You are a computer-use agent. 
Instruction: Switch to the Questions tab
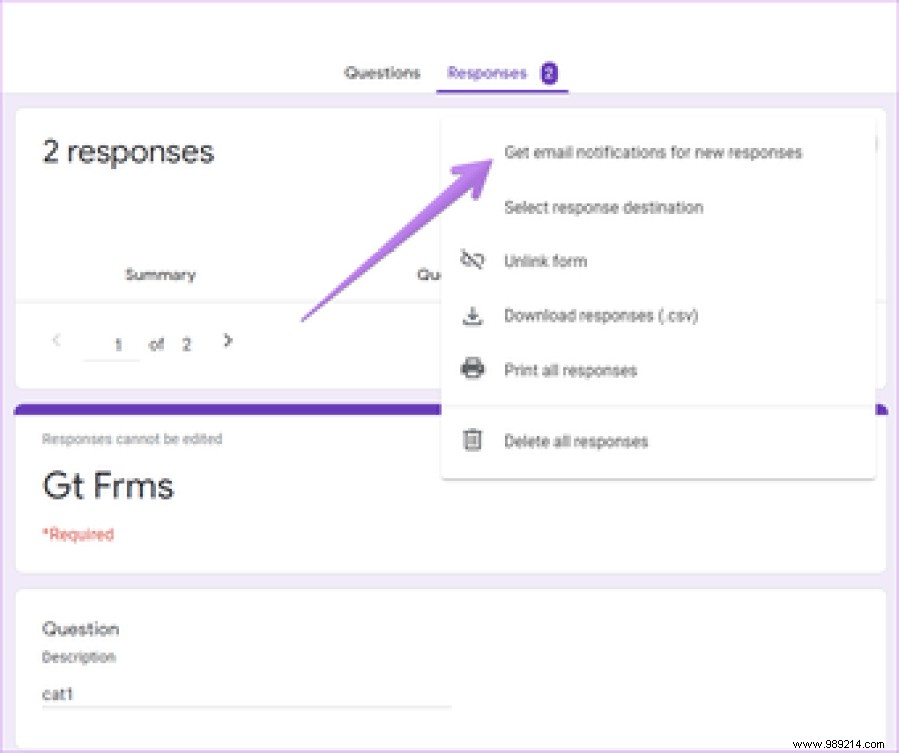[x=382, y=72]
